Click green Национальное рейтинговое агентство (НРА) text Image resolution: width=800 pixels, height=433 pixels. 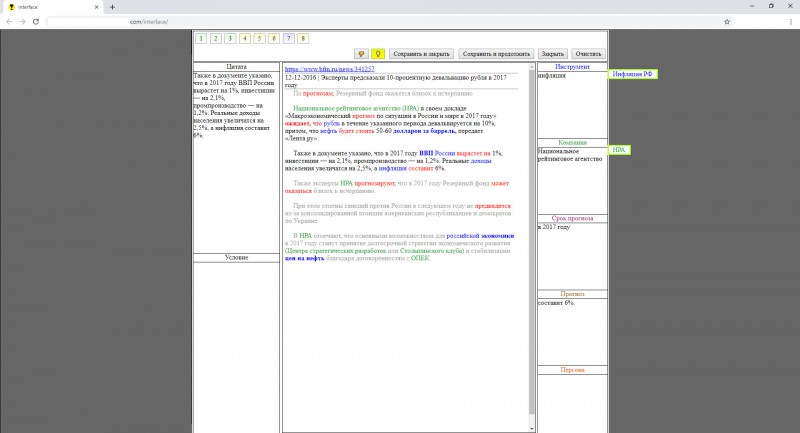point(356,108)
